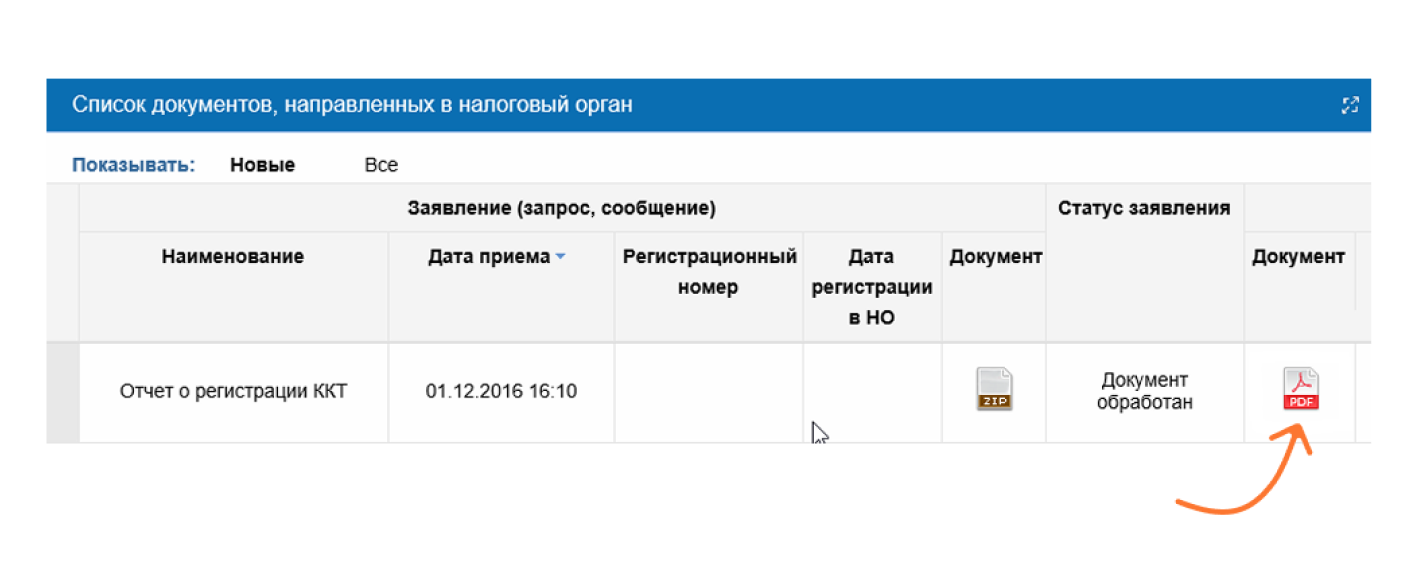The width and height of the screenshot is (1418, 570).
Task: Download the ZIP document file
Action: tap(994, 389)
